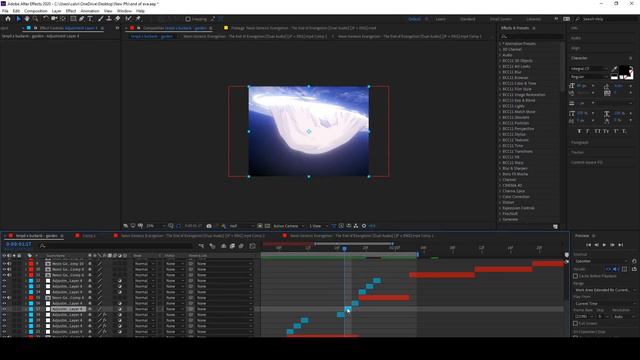Click the fill color swatch in Character panel

click(x=624, y=72)
